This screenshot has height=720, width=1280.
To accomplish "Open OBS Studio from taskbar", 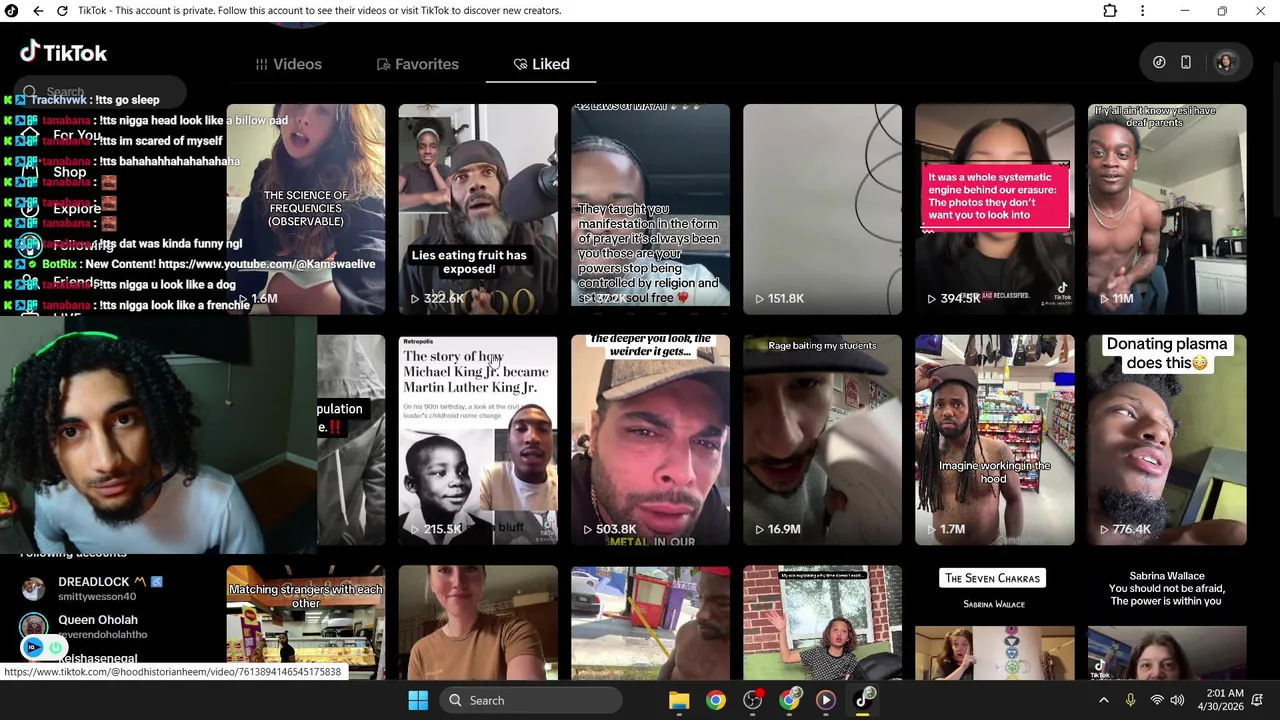I will (x=753, y=700).
